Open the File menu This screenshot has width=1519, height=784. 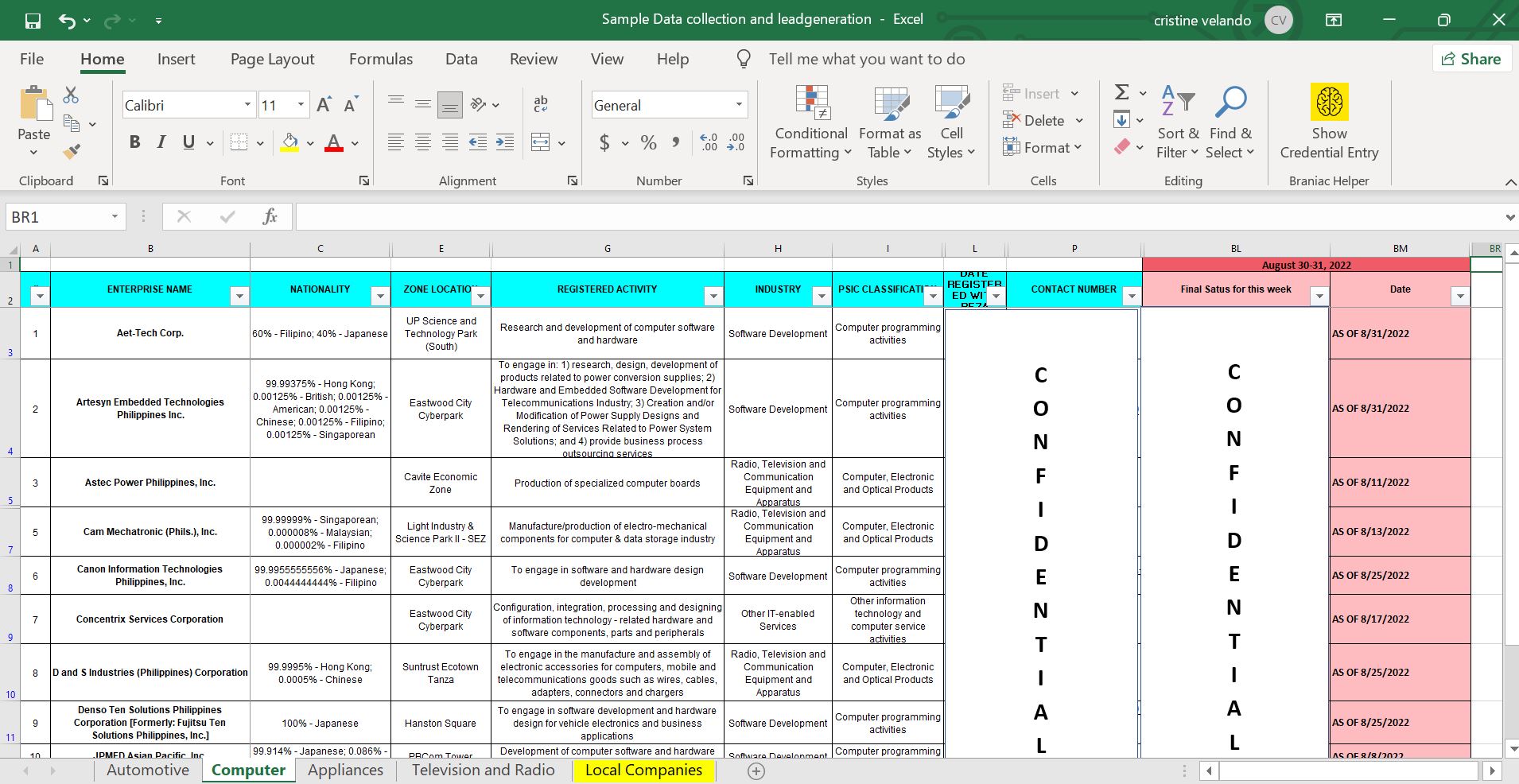32,59
